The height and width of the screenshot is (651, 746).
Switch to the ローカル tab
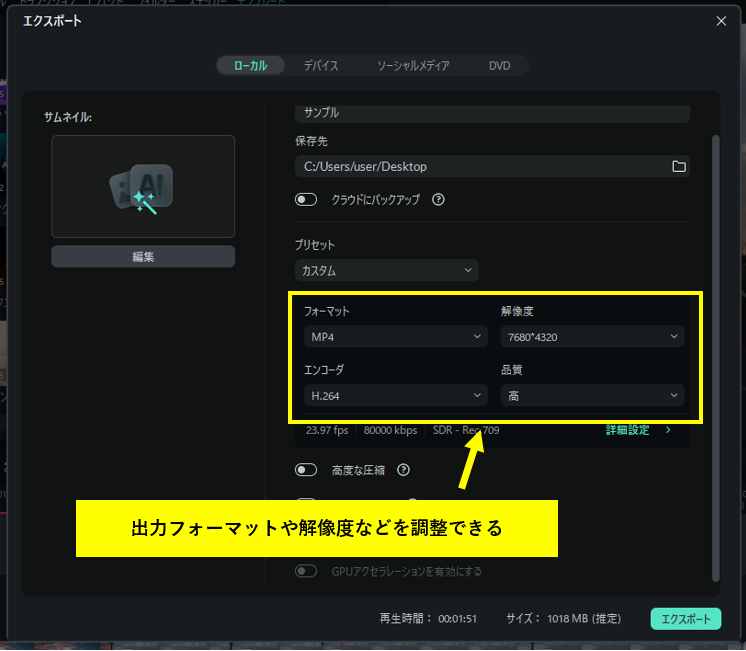tap(251, 65)
